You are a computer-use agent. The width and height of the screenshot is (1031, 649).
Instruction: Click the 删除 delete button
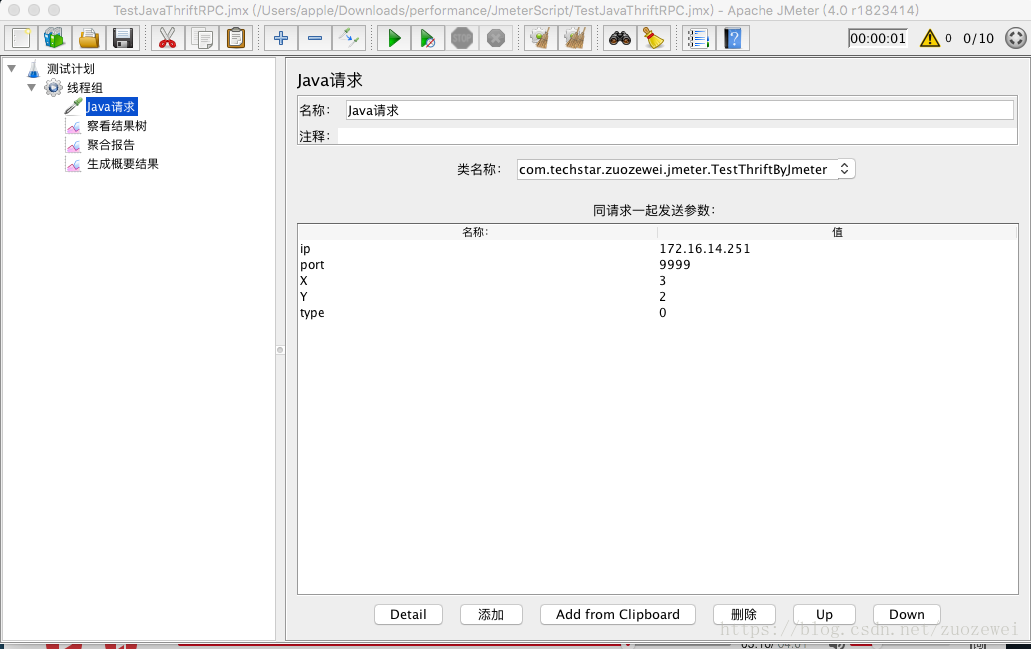click(744, 614)
